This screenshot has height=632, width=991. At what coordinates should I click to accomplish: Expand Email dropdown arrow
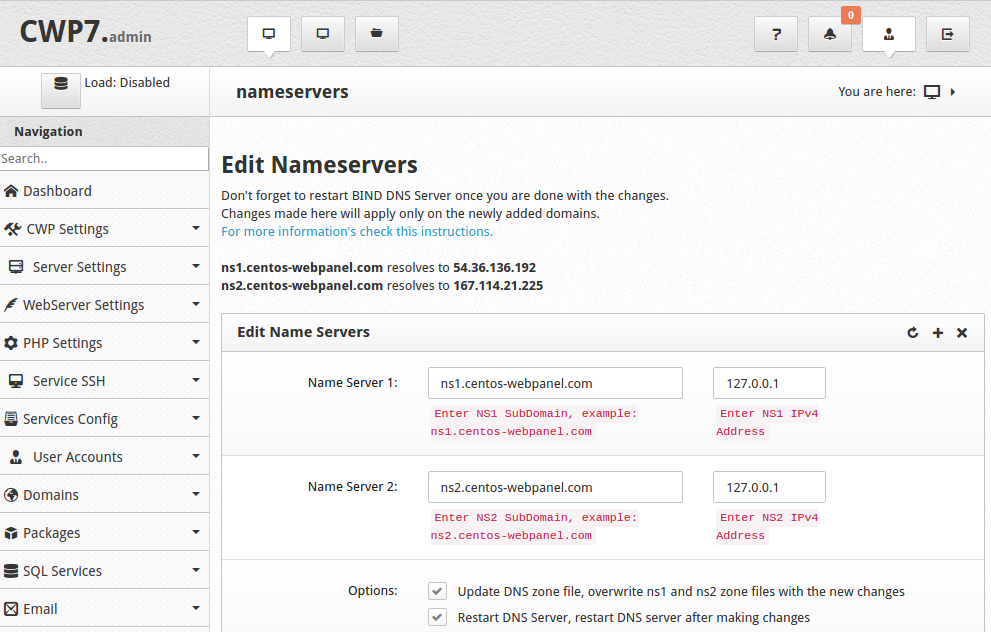pyautogui.click(x=196, y=607)
